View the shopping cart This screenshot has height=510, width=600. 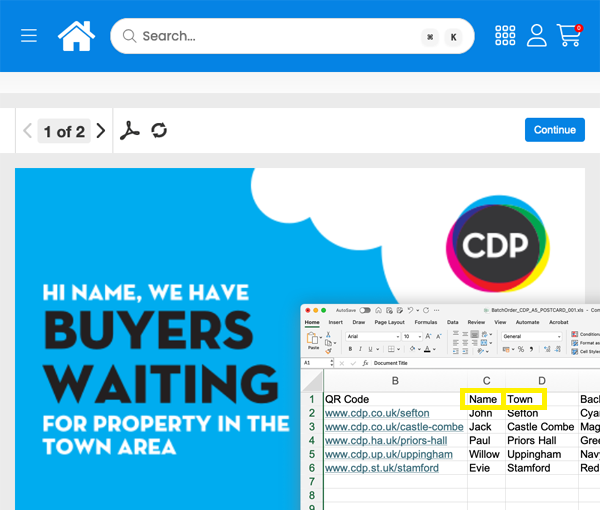point(569,36)
